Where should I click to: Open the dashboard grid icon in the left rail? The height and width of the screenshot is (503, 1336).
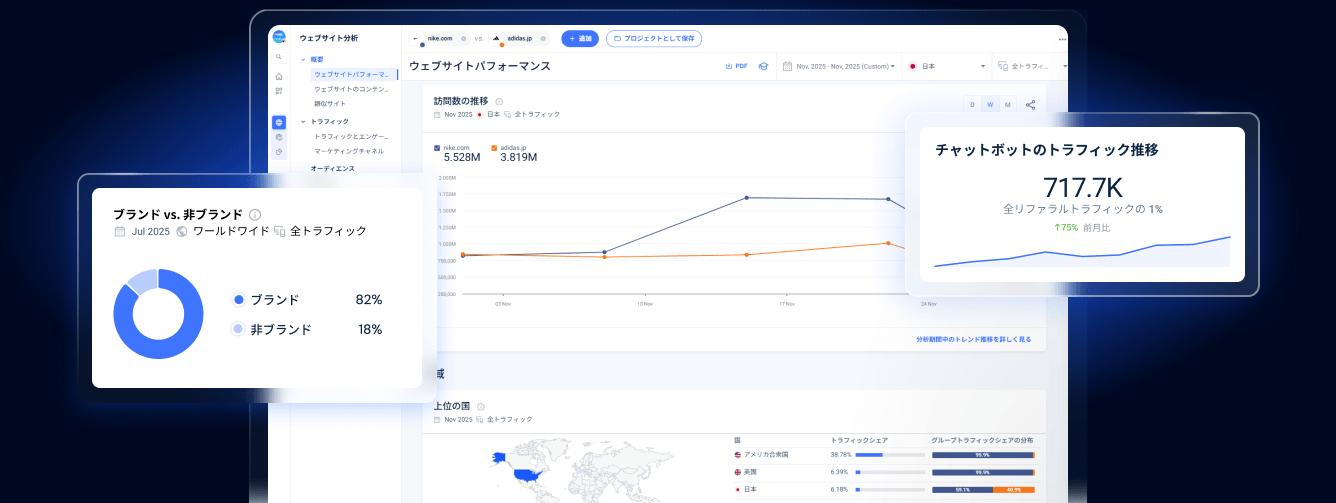[279, 90]
